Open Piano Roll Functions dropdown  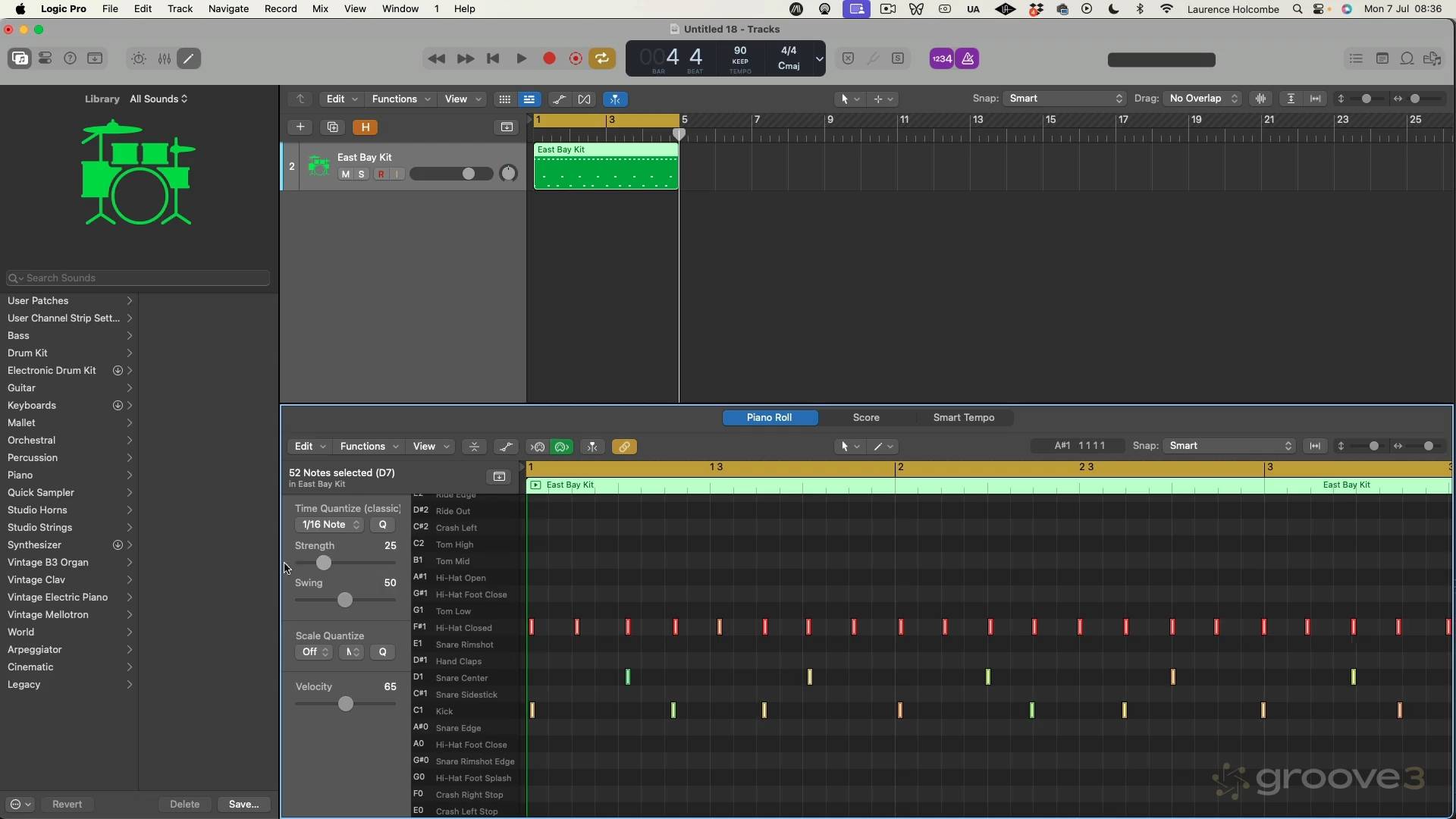369,447
